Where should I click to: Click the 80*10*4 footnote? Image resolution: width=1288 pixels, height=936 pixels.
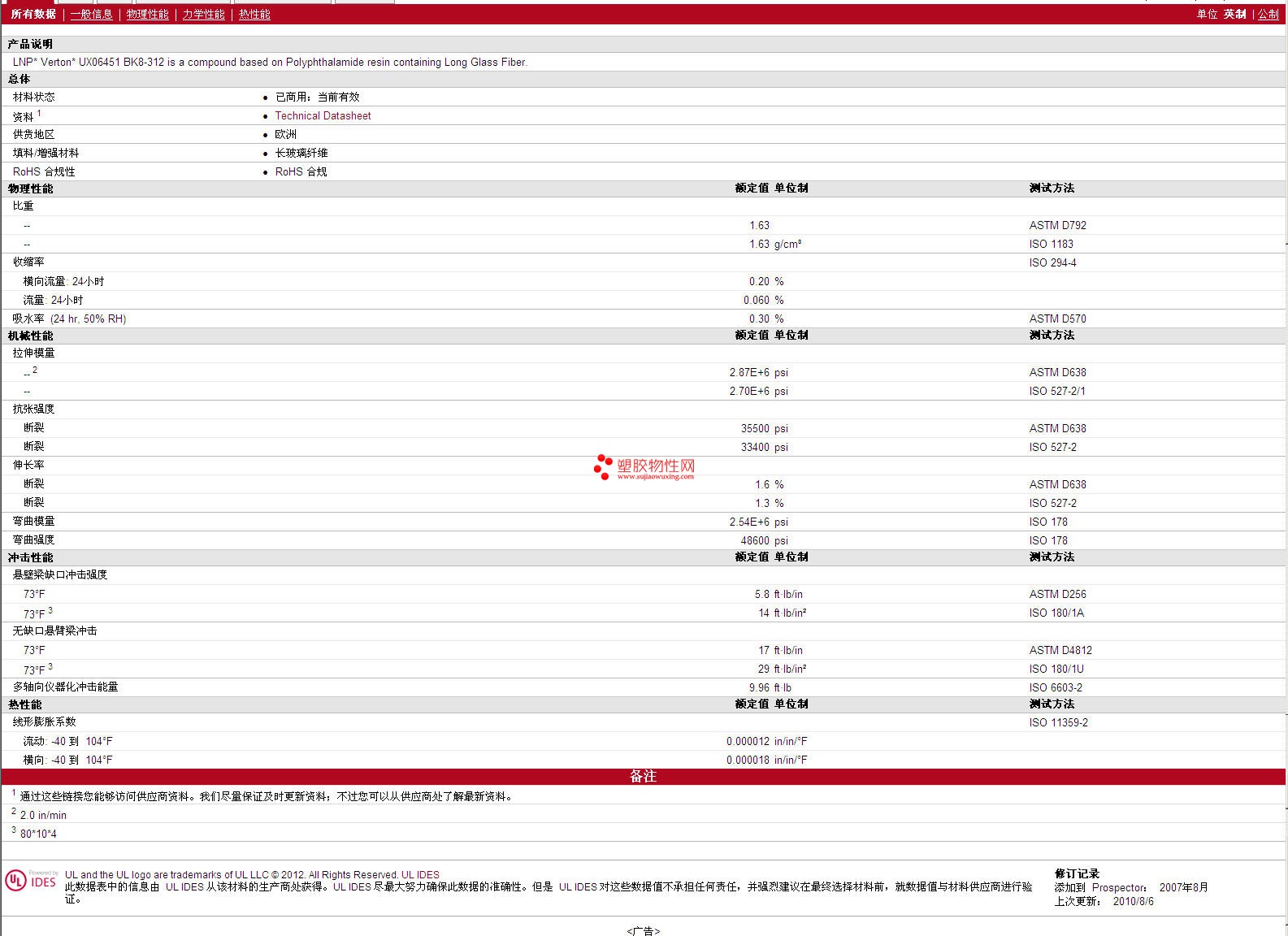pyautogui.click(x=38, y=834)
